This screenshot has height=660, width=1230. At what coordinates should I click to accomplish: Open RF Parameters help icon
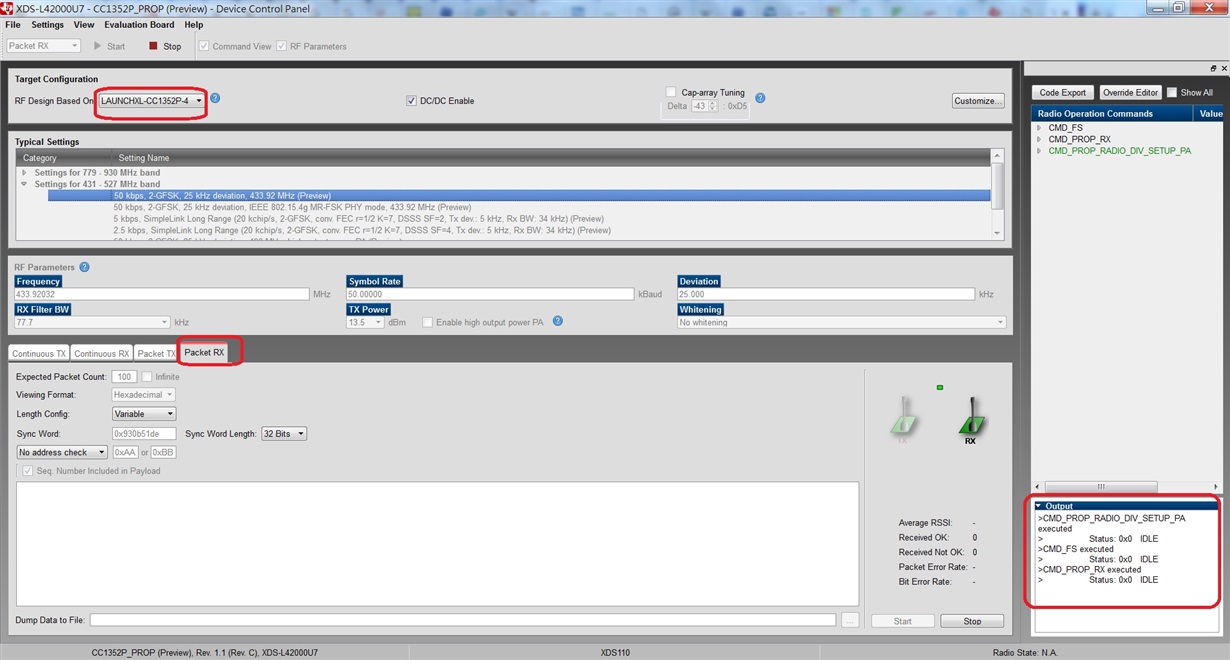pyautogui.click(x=84, y=267)
